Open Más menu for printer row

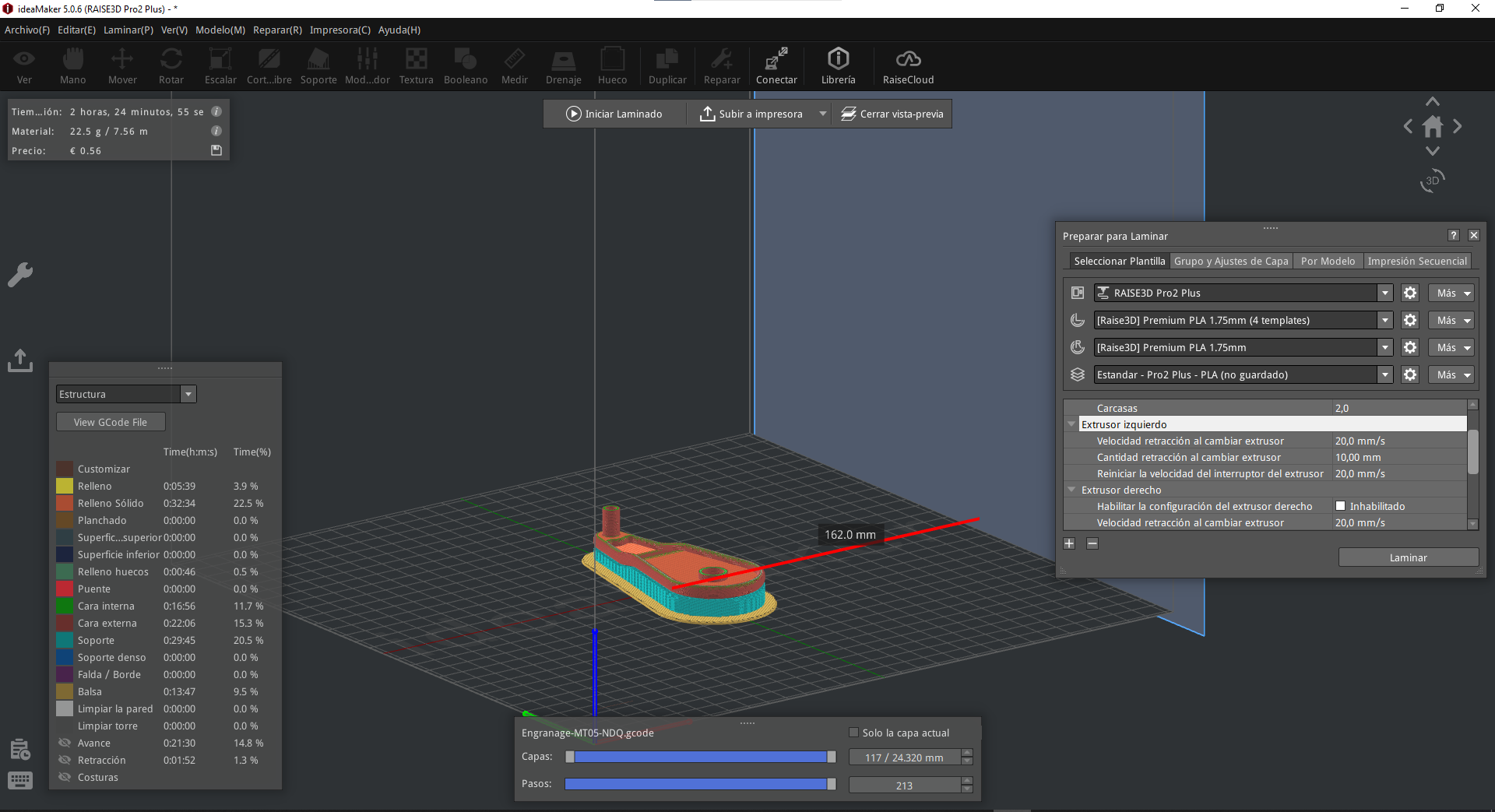1451,293
